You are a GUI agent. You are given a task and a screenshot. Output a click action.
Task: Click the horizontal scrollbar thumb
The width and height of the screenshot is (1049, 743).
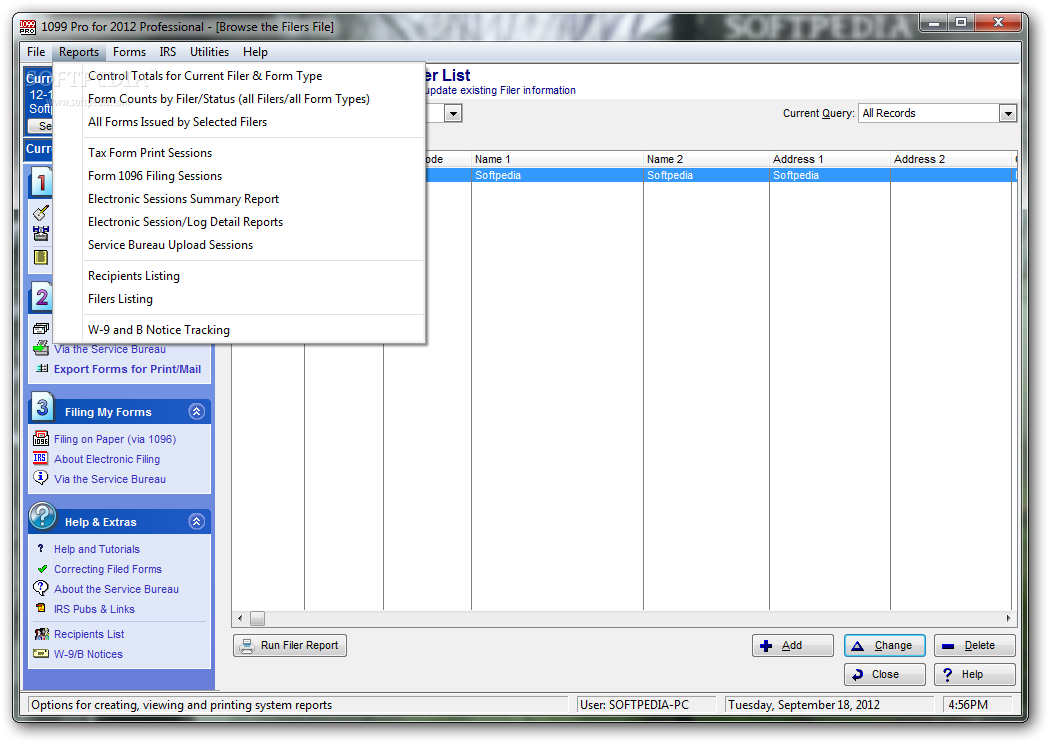258,618
